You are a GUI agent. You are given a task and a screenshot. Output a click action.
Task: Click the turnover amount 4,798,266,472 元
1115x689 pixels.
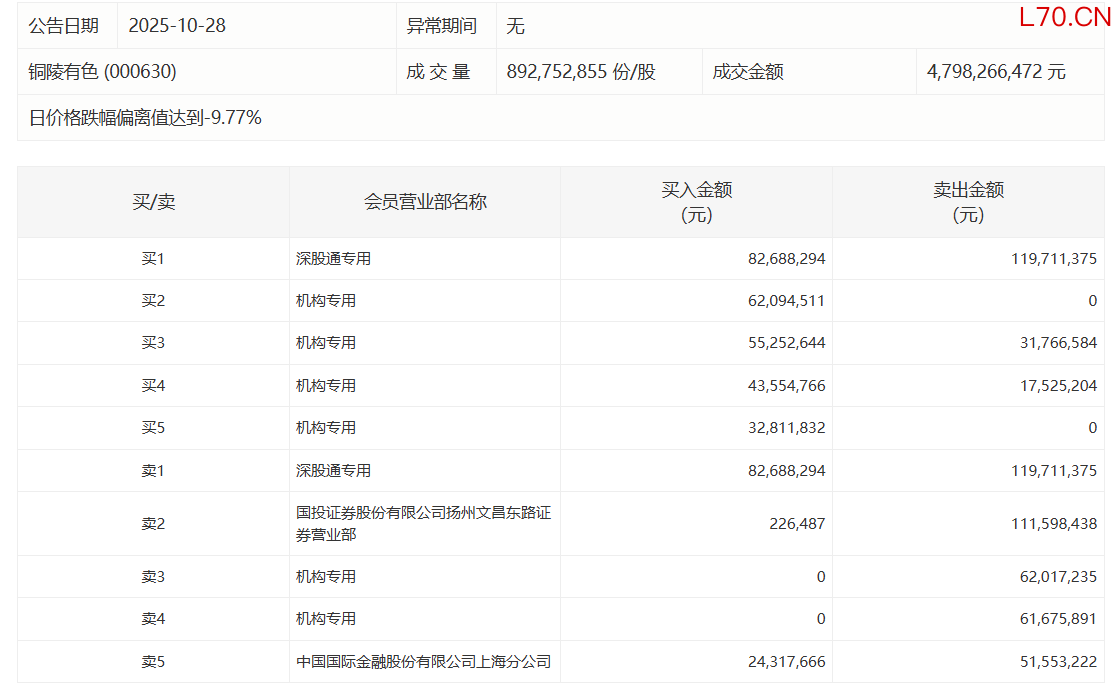pyautogui.click(x=996, y=72)
